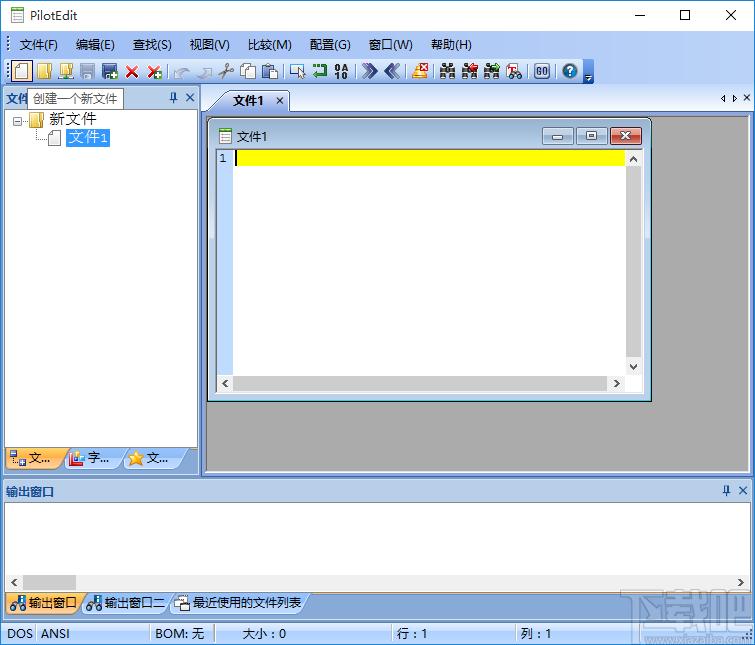Click editor horizontal scrollbar right arrow

click(617, 384)
